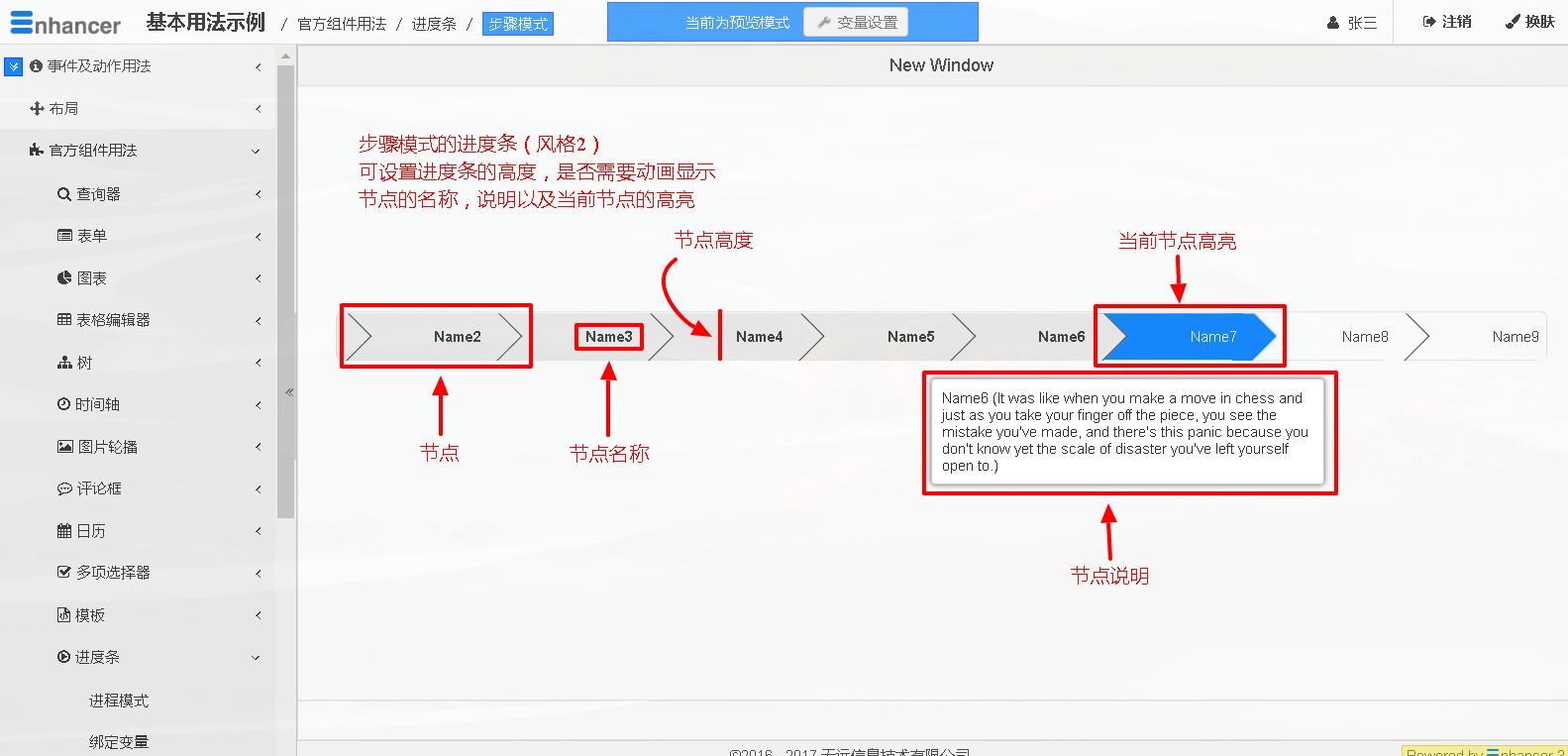Click the 换肤 skin change button
This screenshot has height=756, width=1568.
[x=1529, y=22]
